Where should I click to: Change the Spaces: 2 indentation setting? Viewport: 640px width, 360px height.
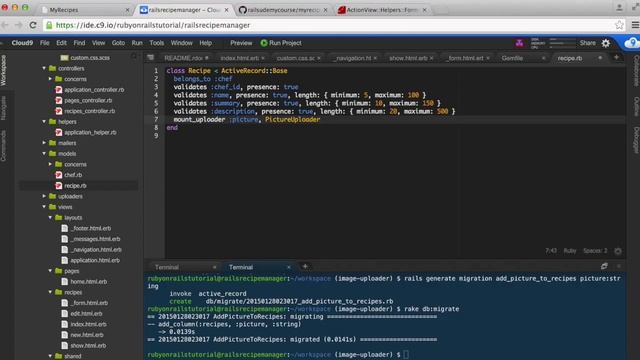coord(595,251)
